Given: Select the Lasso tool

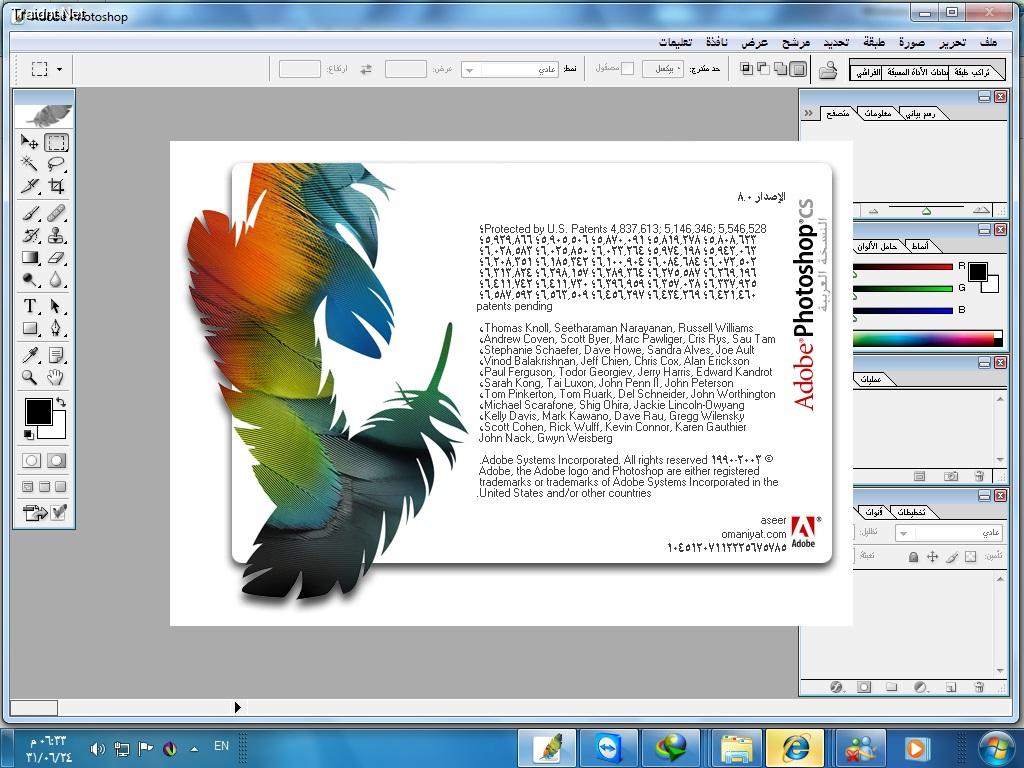Looking at the screenshot, I should pos(56,163).
